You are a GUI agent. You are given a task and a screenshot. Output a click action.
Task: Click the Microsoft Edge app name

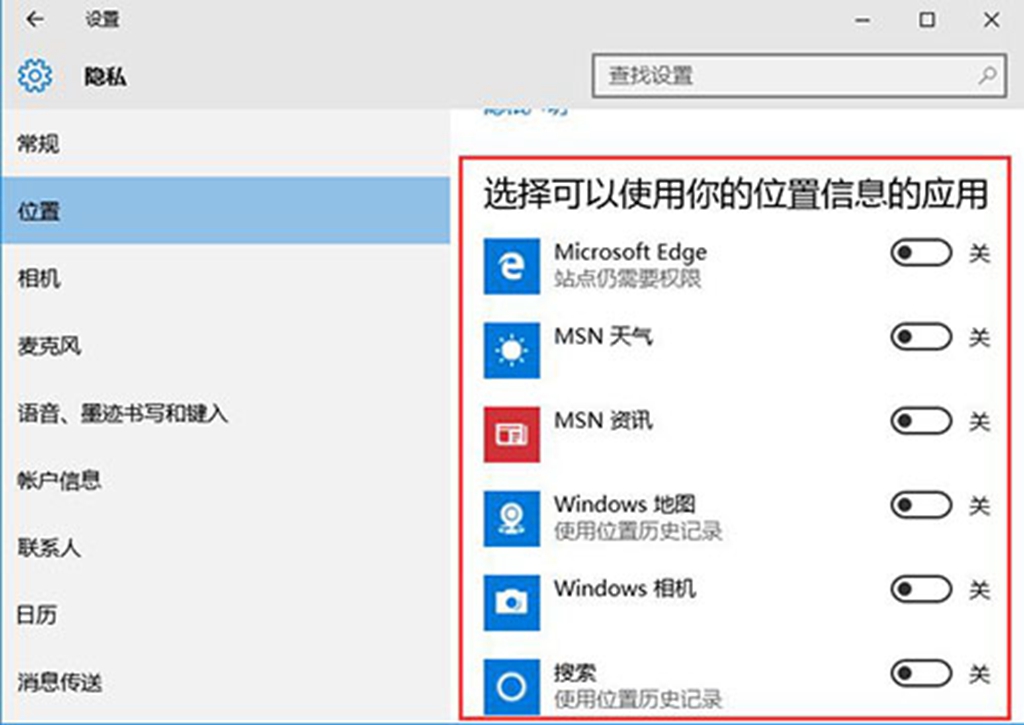point(630,252)
